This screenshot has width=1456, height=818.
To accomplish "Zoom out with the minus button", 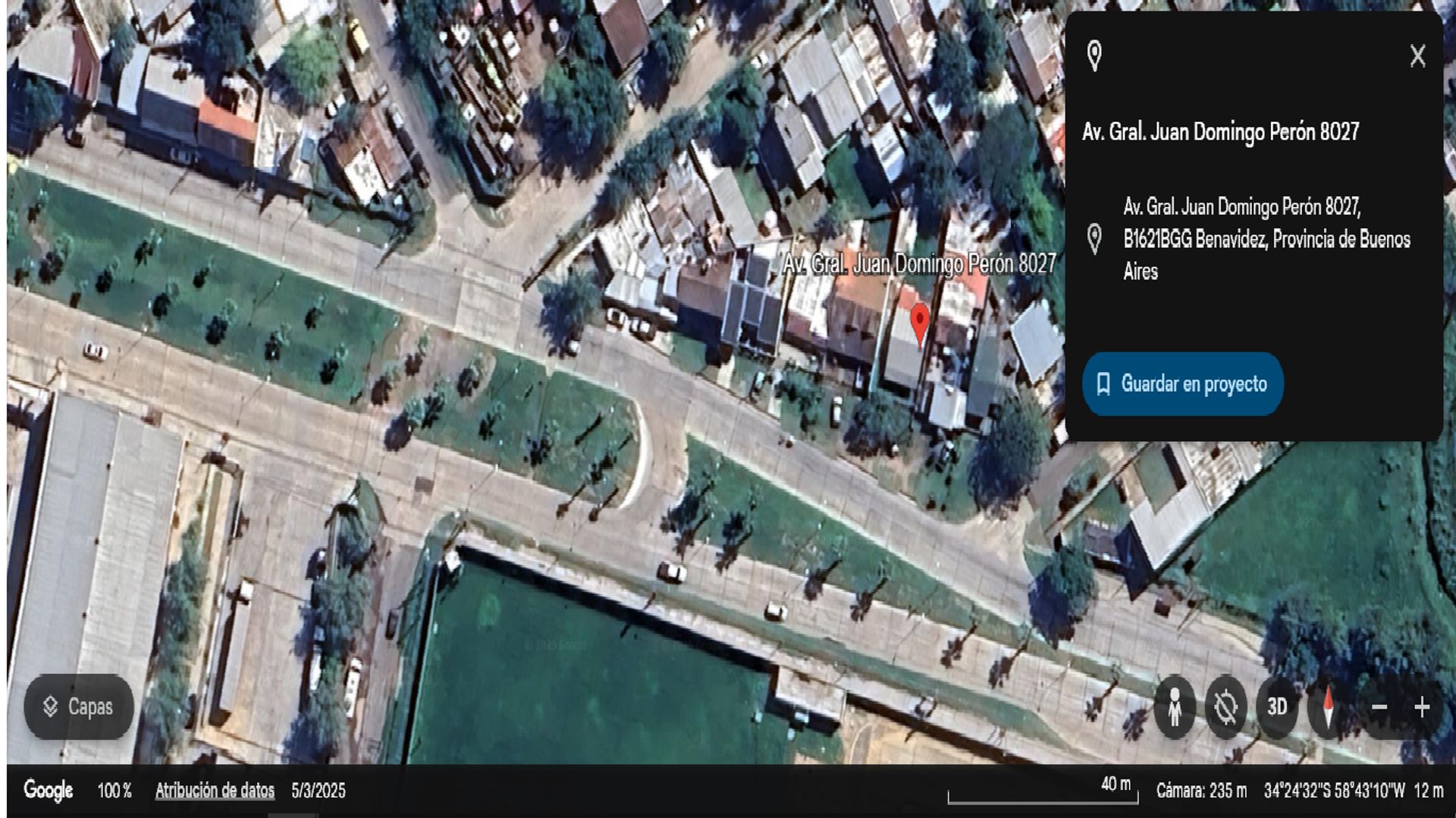I will (x=1379, y=707).
